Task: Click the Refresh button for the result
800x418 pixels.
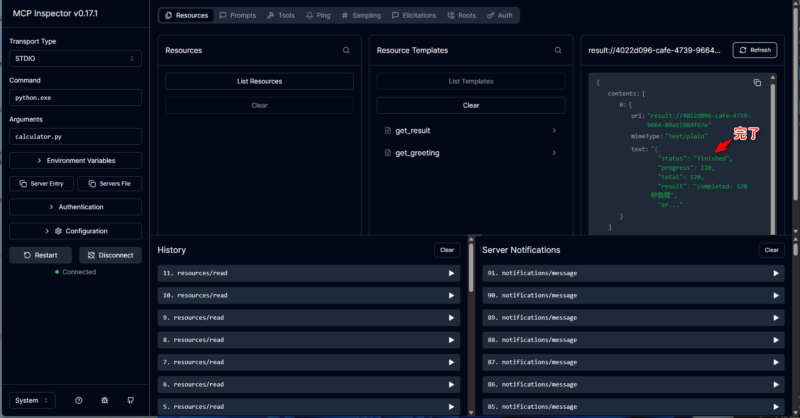Action: (755, 50)
